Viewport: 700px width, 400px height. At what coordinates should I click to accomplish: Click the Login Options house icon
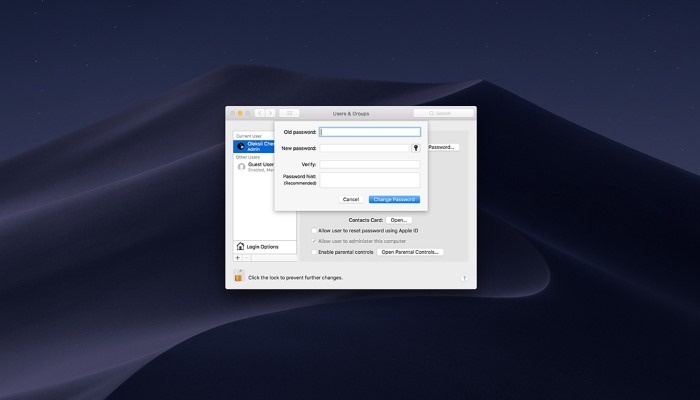pos(240,246)
